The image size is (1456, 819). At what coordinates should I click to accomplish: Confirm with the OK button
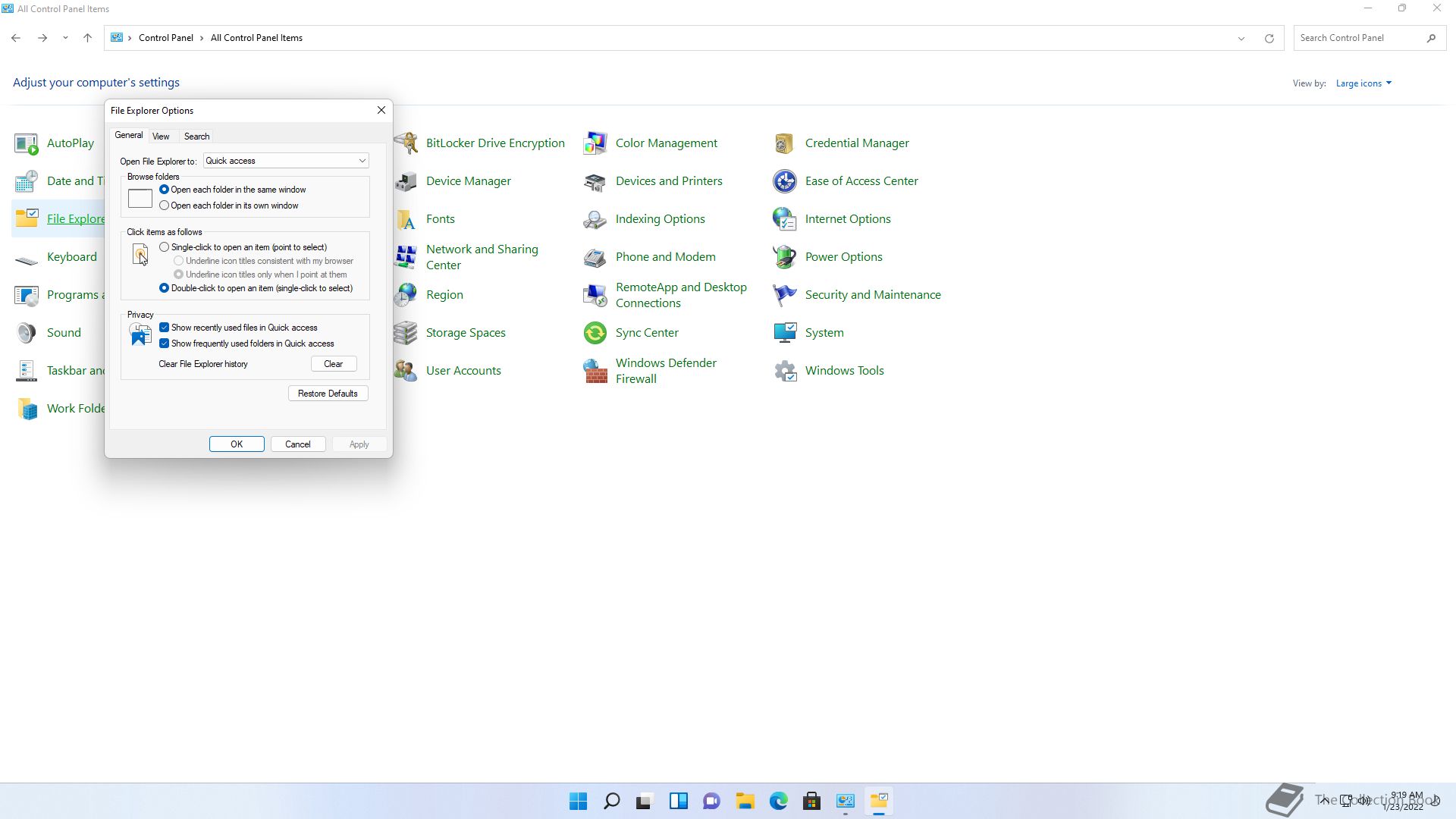[x=237, y=444]
